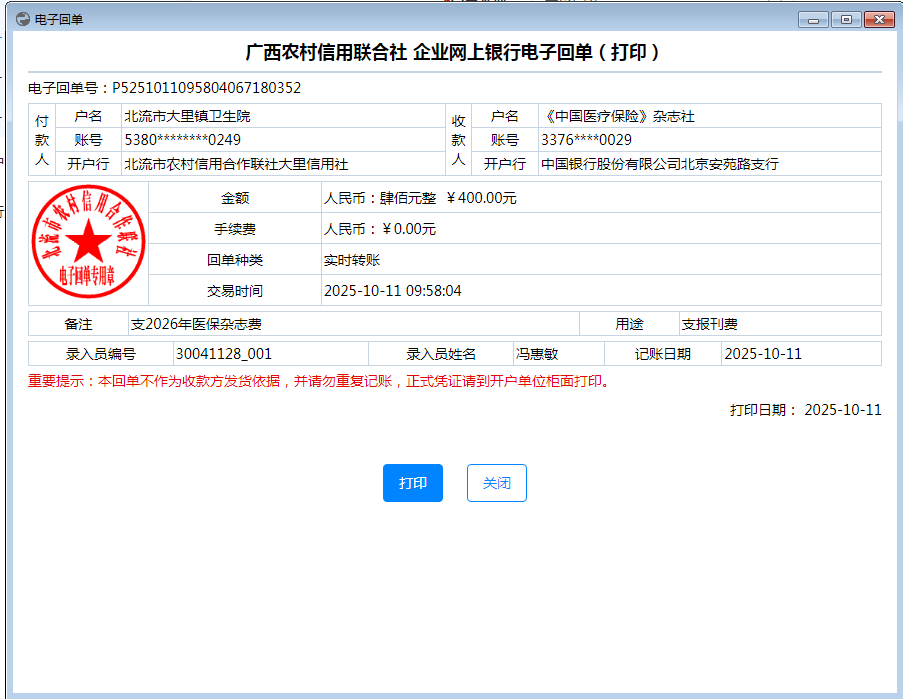903x699 pixels.
Task: Click payee name 《中国医疗保险》杂志社
Action: coord(617,116)
